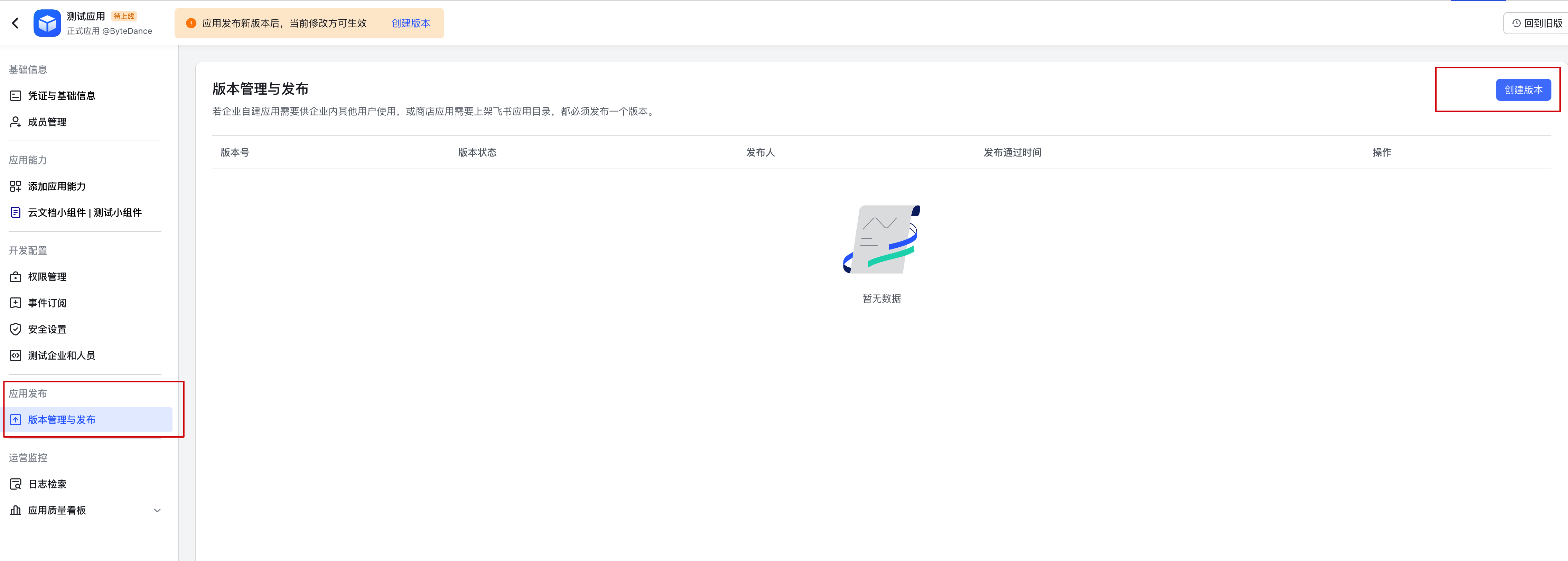Open 成员管理 sidebar entry

47,122
